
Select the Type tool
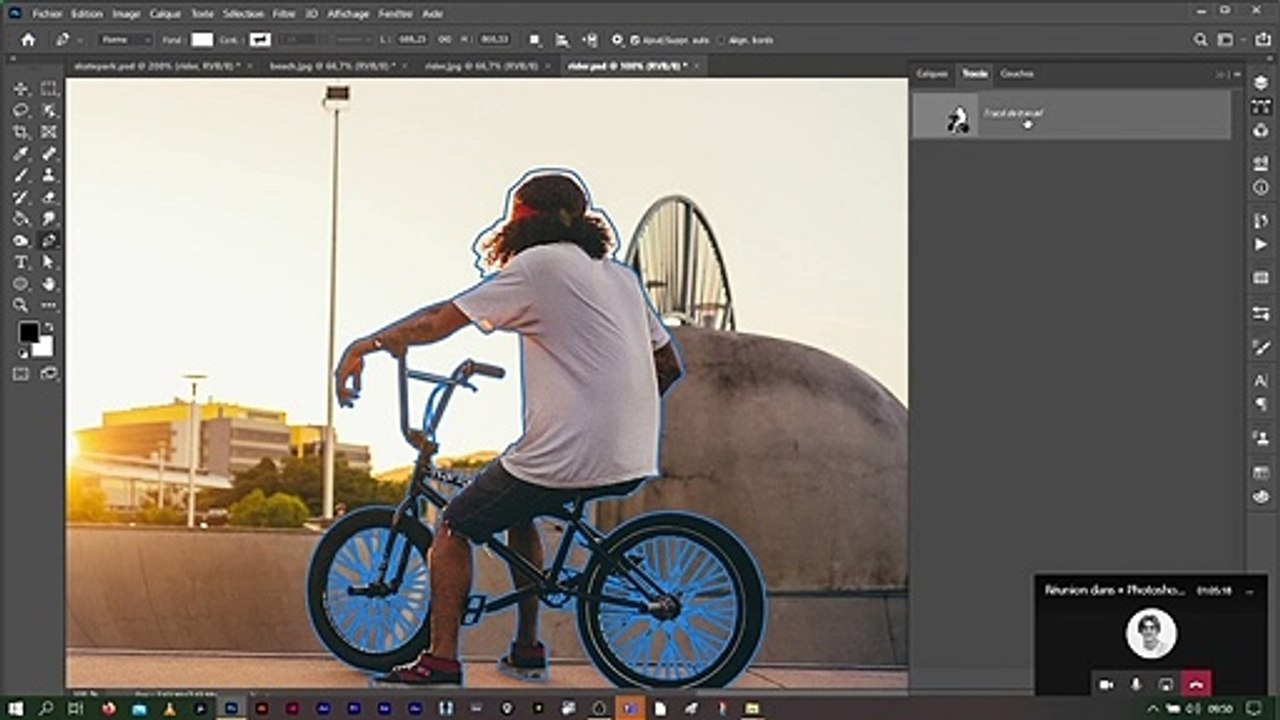pos(21,262)
